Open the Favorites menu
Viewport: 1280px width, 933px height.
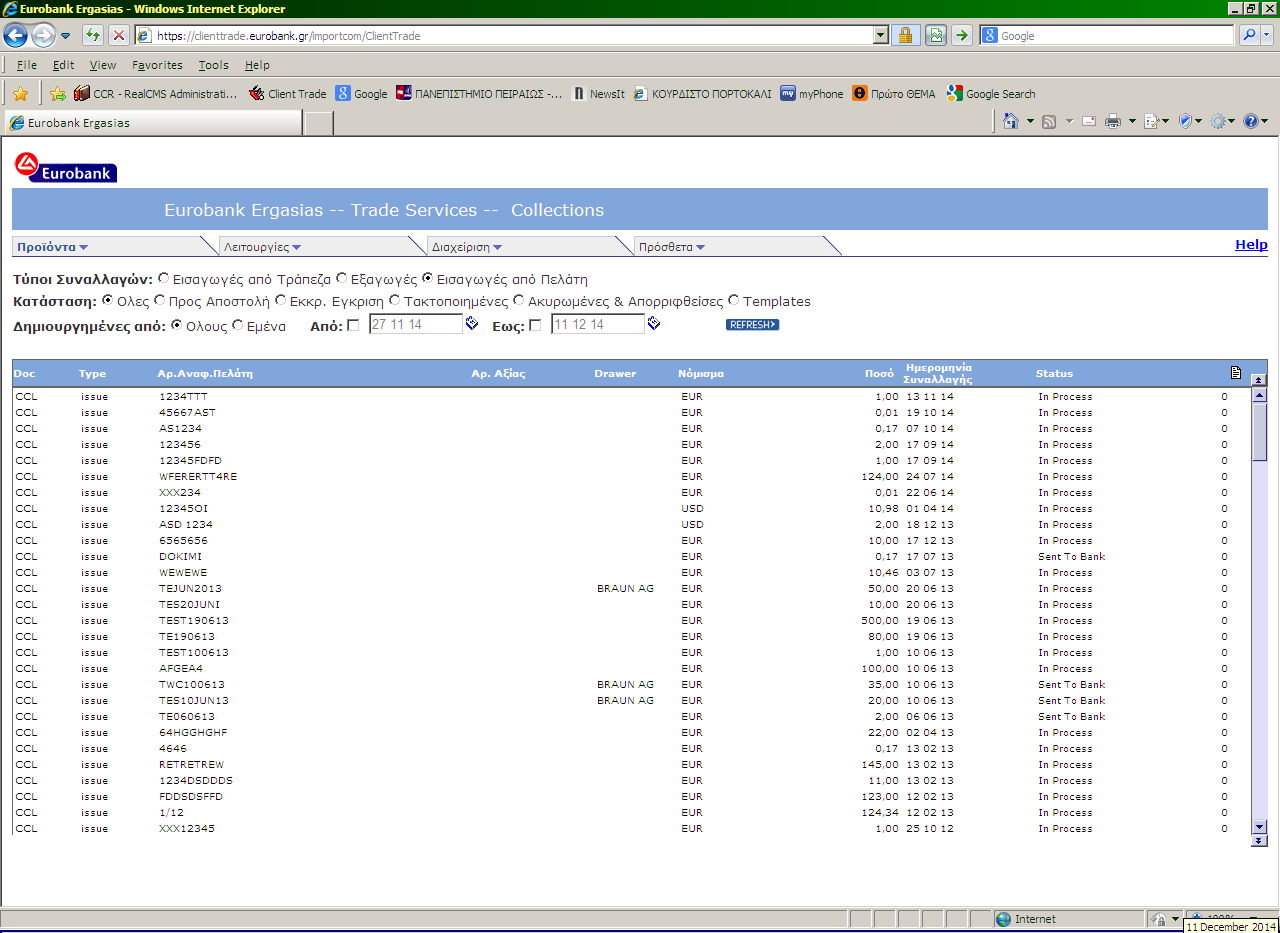coord(157,65)
